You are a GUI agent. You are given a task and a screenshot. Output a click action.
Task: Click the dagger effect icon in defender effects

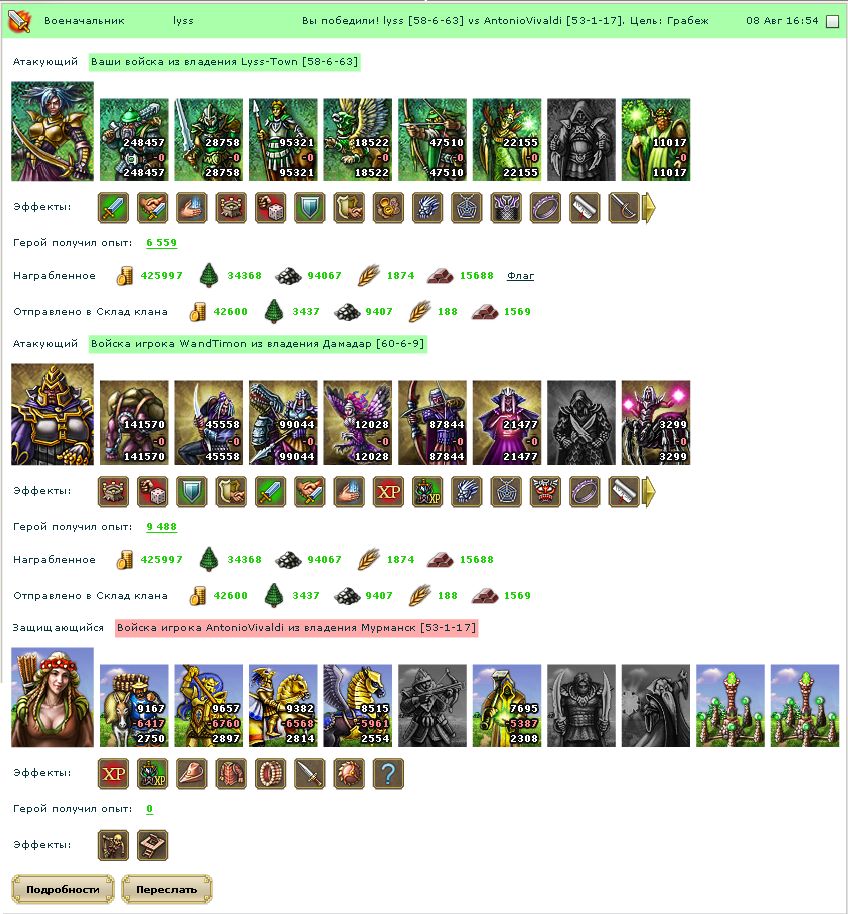tap(309, 774)
